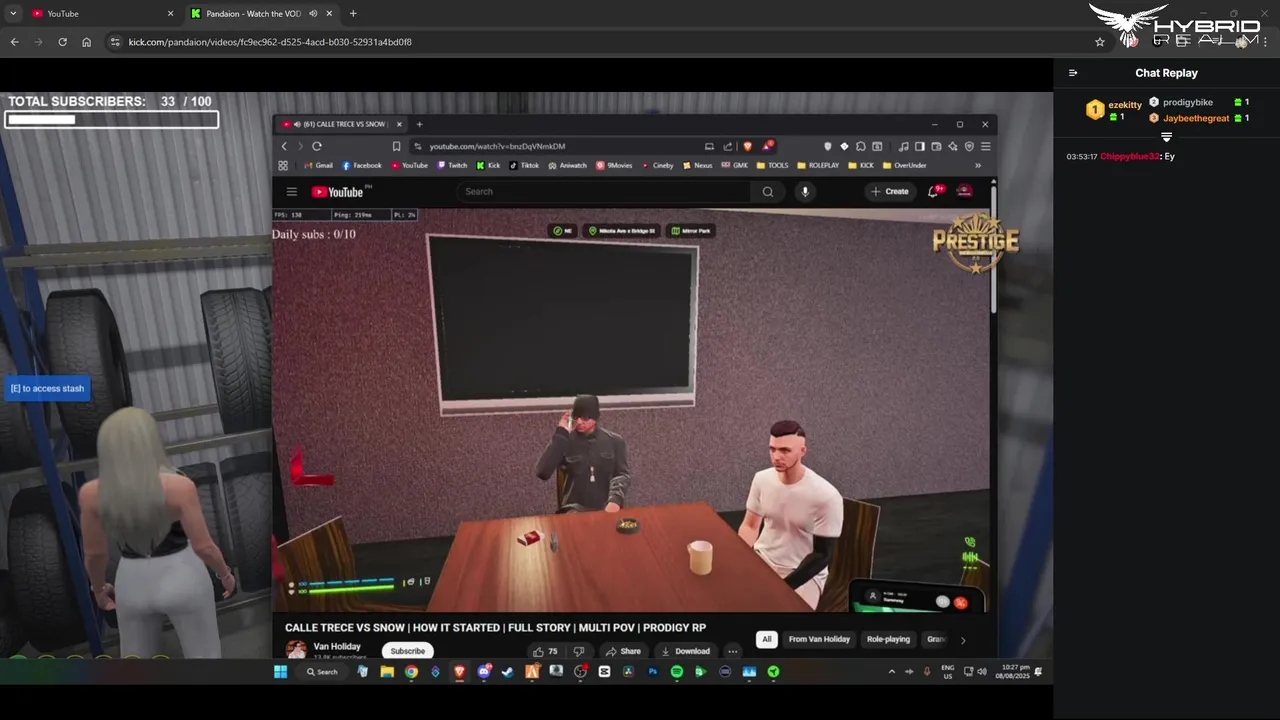
Task: Open a new tab in outer browser
Action: pos(353,14)
